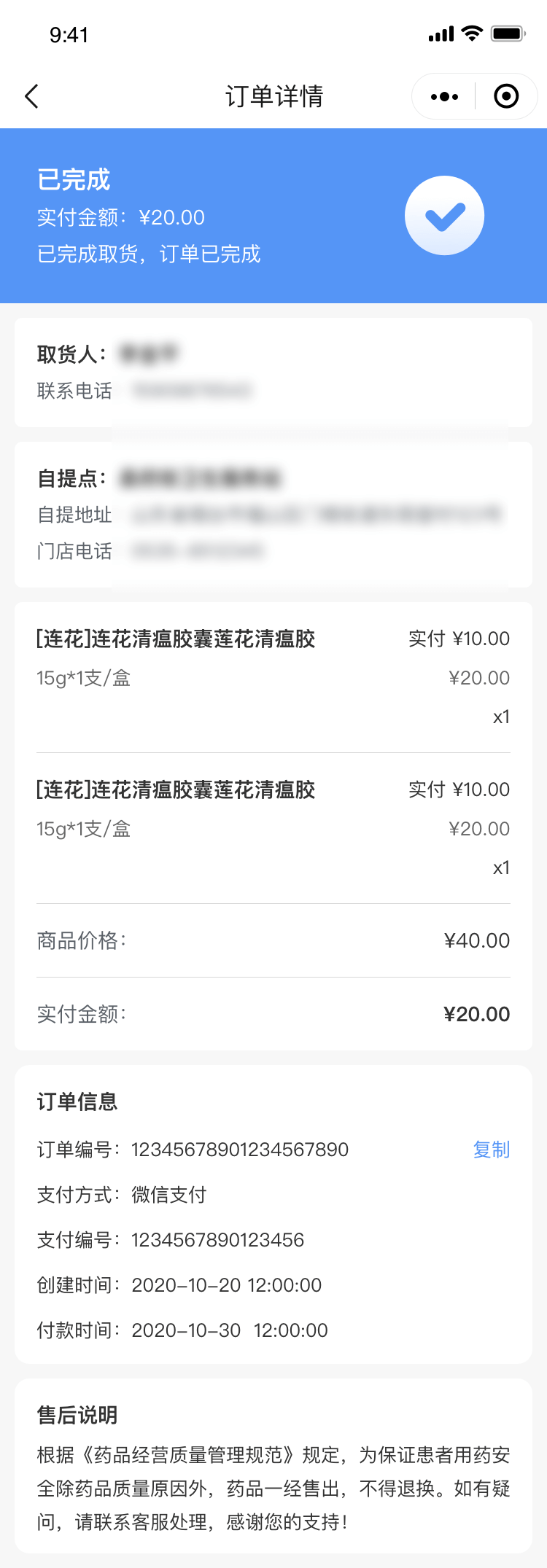547x1568 pixels.
Task: Tap the mini program close target icon
Action: (x=506, y=96)
